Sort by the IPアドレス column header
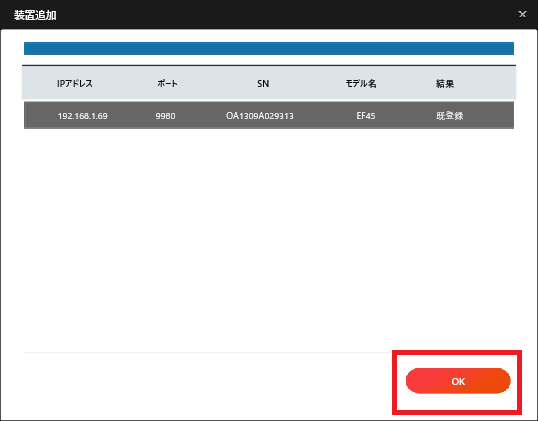This screenshot has width=538, height=421. 75,83
